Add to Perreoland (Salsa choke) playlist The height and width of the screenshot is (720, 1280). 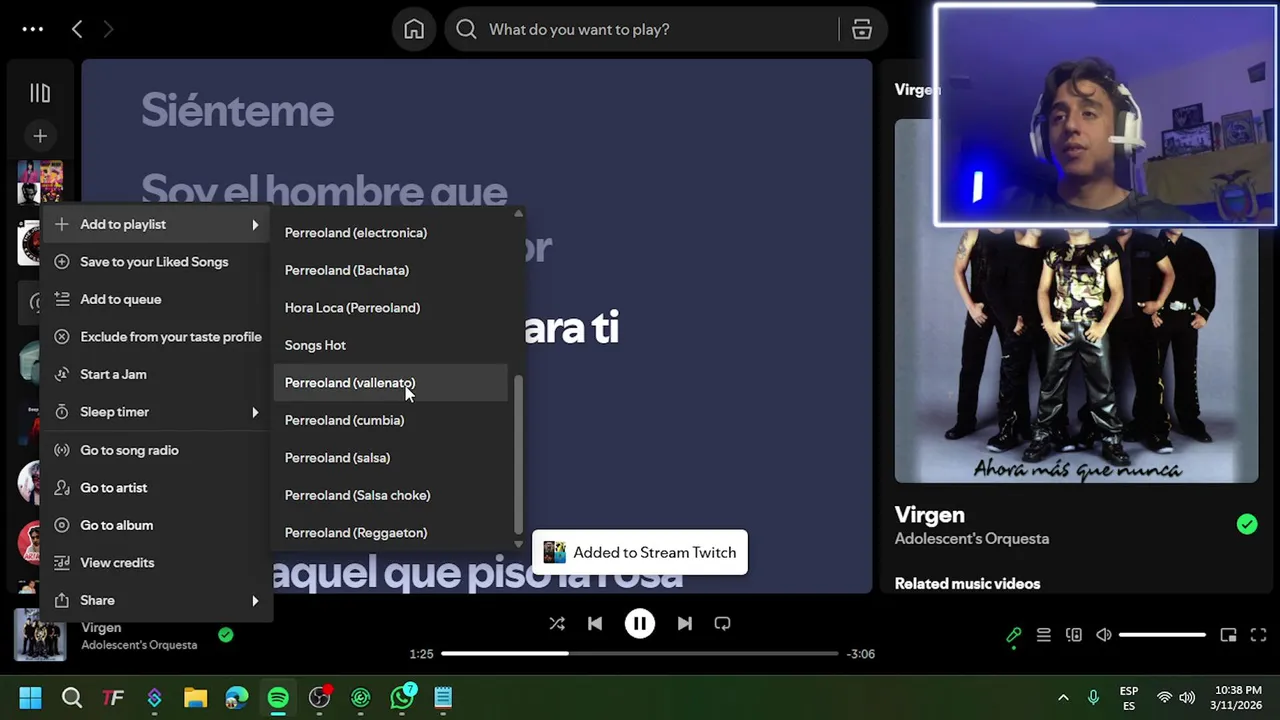click(x=390, y=495)
